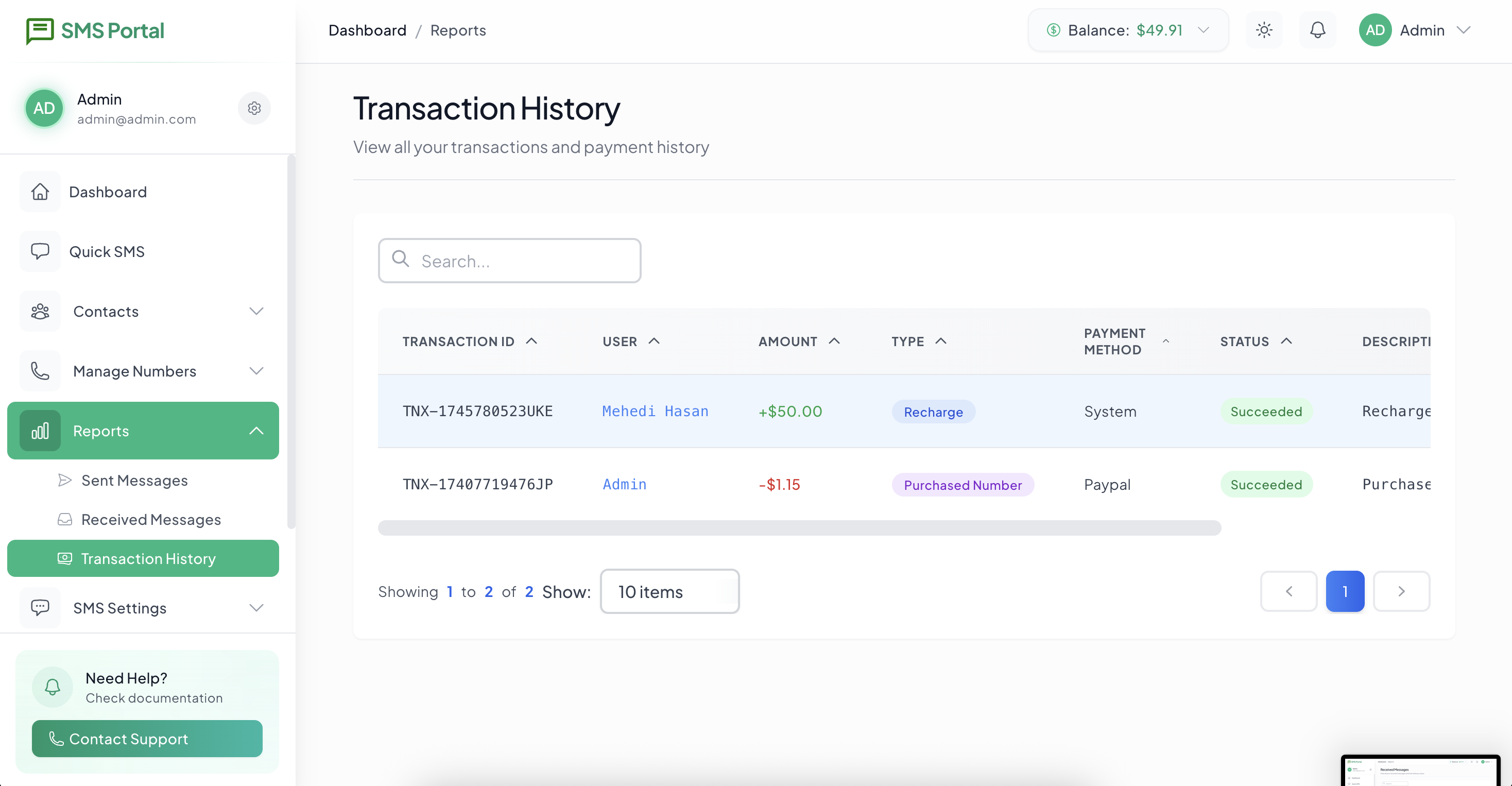Image resolution: width=1512 pixels, height=786 pixels.
Task: Click the horizontal table scrollbar
Action: coord(799,528)
